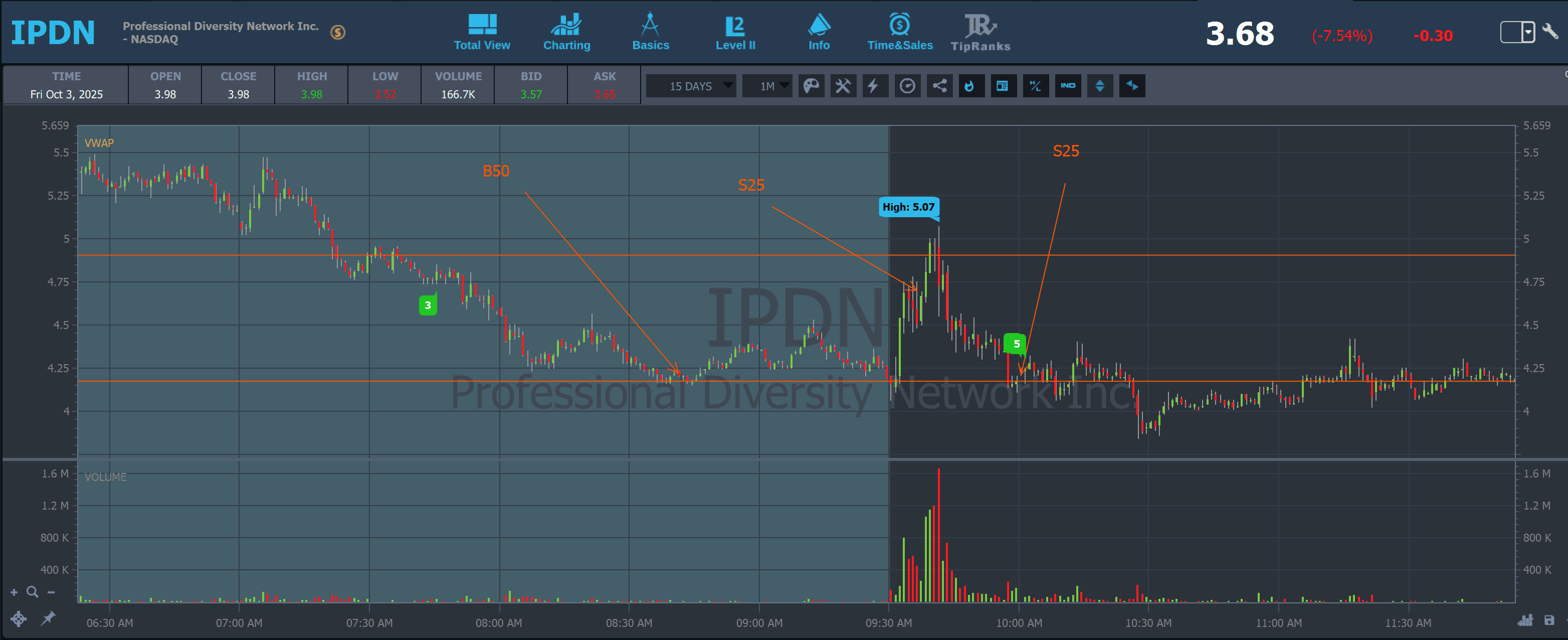Click the green 5 marker on the chart
Viewport: 1568px width, 640px height.
(1015, 344)
